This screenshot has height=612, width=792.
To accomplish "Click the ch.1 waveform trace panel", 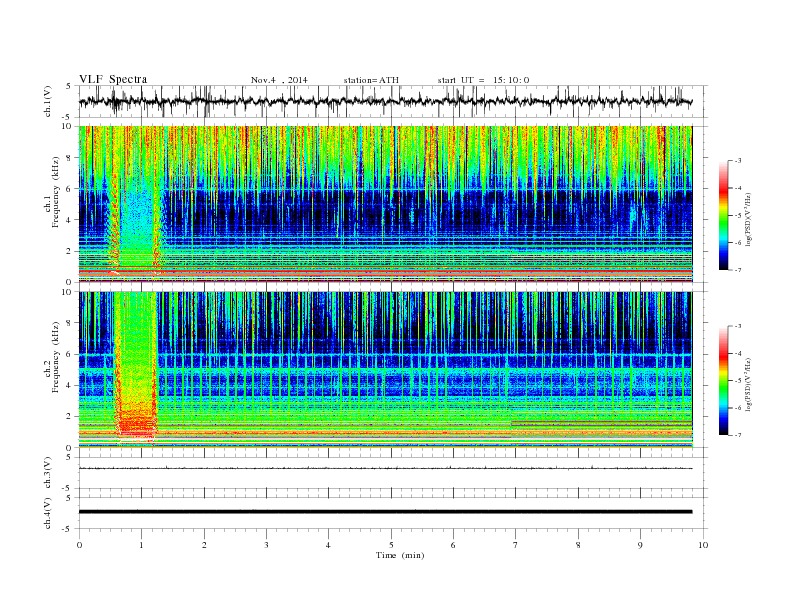I will (x=393, y=101).
